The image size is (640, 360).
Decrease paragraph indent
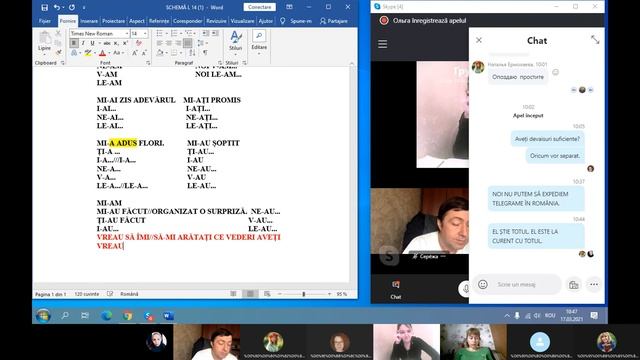[x=205, y=33]
